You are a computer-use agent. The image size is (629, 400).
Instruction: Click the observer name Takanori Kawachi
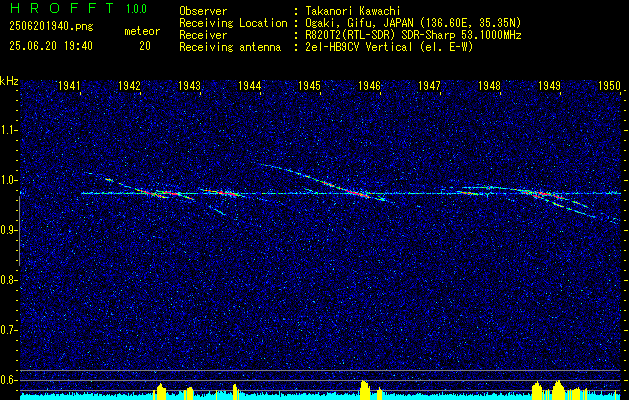pos(353,12)
